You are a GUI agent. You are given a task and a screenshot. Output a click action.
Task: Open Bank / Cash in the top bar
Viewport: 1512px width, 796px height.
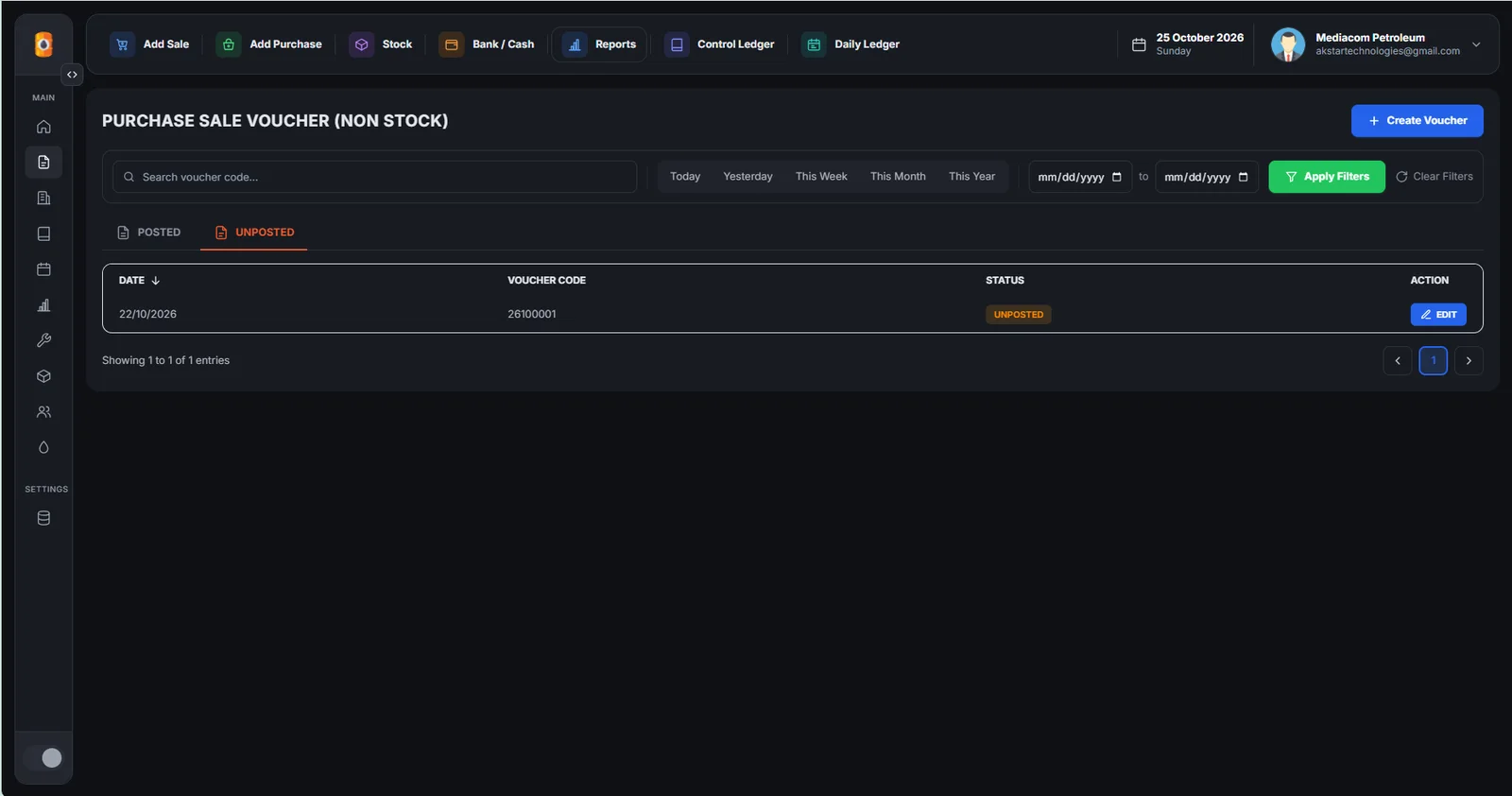487,44
